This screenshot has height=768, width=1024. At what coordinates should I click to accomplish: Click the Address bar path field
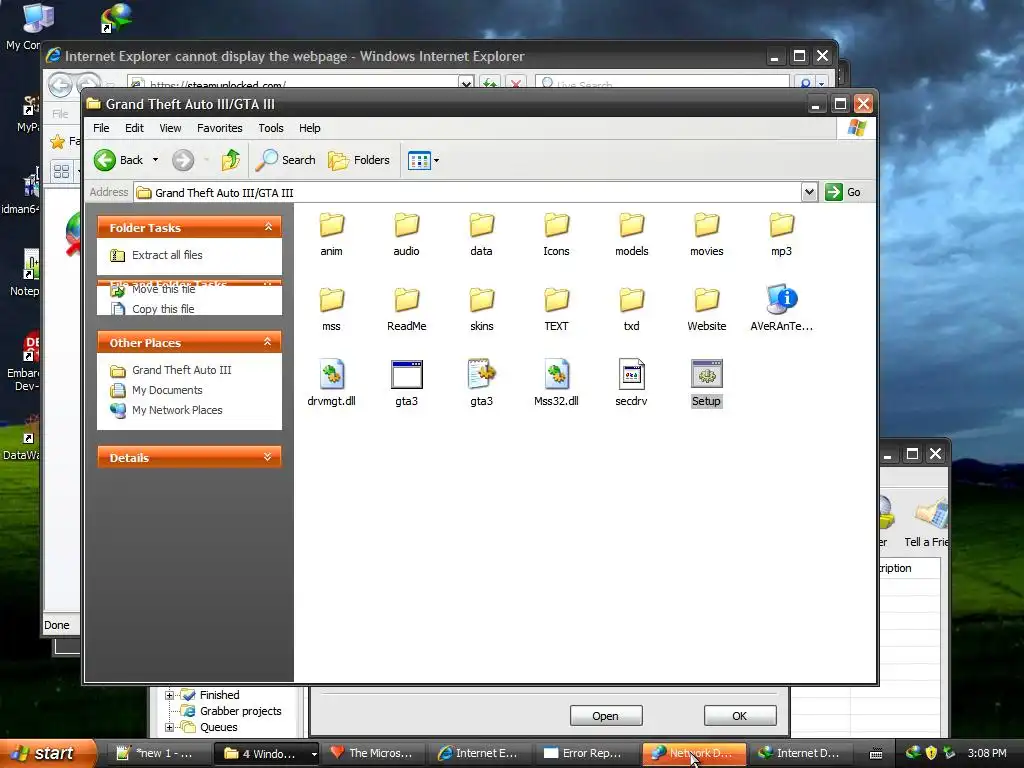468,193
